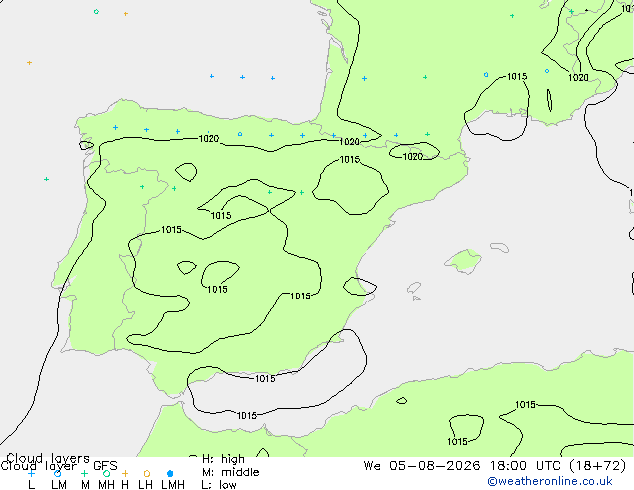
Task: Click the 'LMH' legend label
Action: pos(173,484)
